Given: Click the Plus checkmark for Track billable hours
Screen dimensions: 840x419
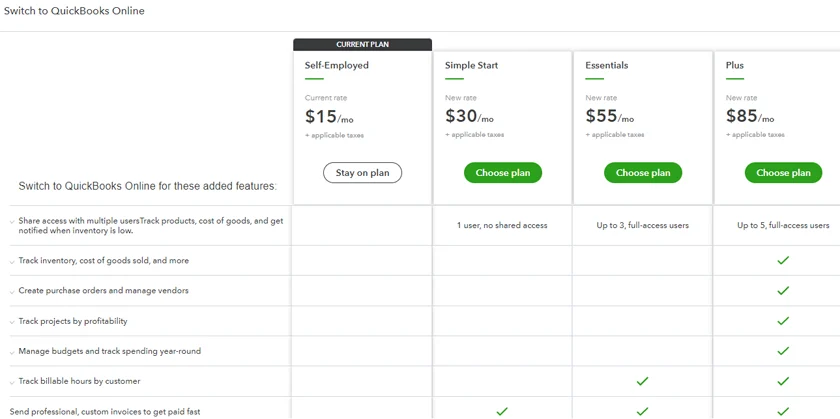Looking at the screenshot, I should (x=783, y=381).
